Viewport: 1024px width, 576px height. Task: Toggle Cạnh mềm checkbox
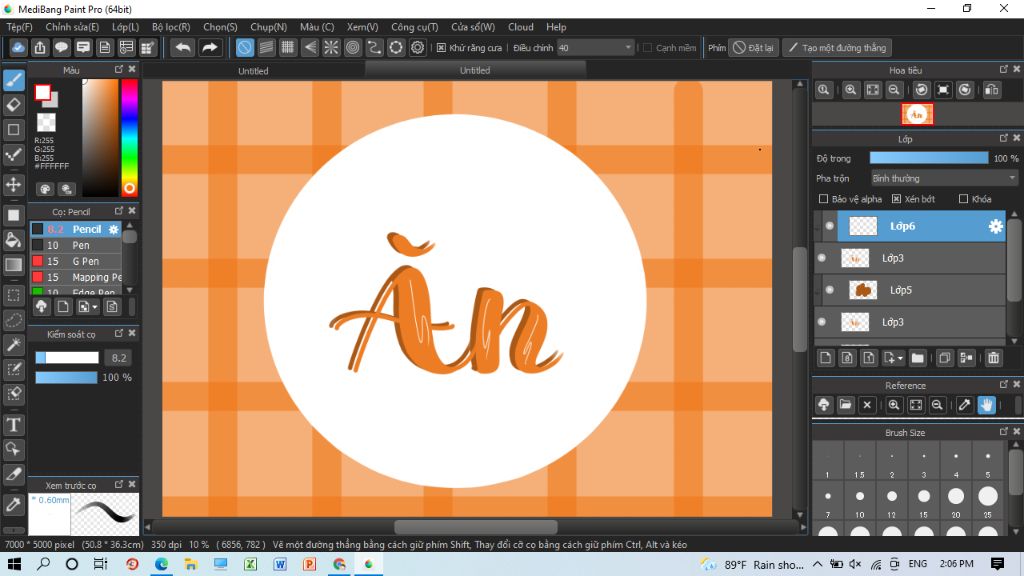pyautogui.click(x=647, y=48)
